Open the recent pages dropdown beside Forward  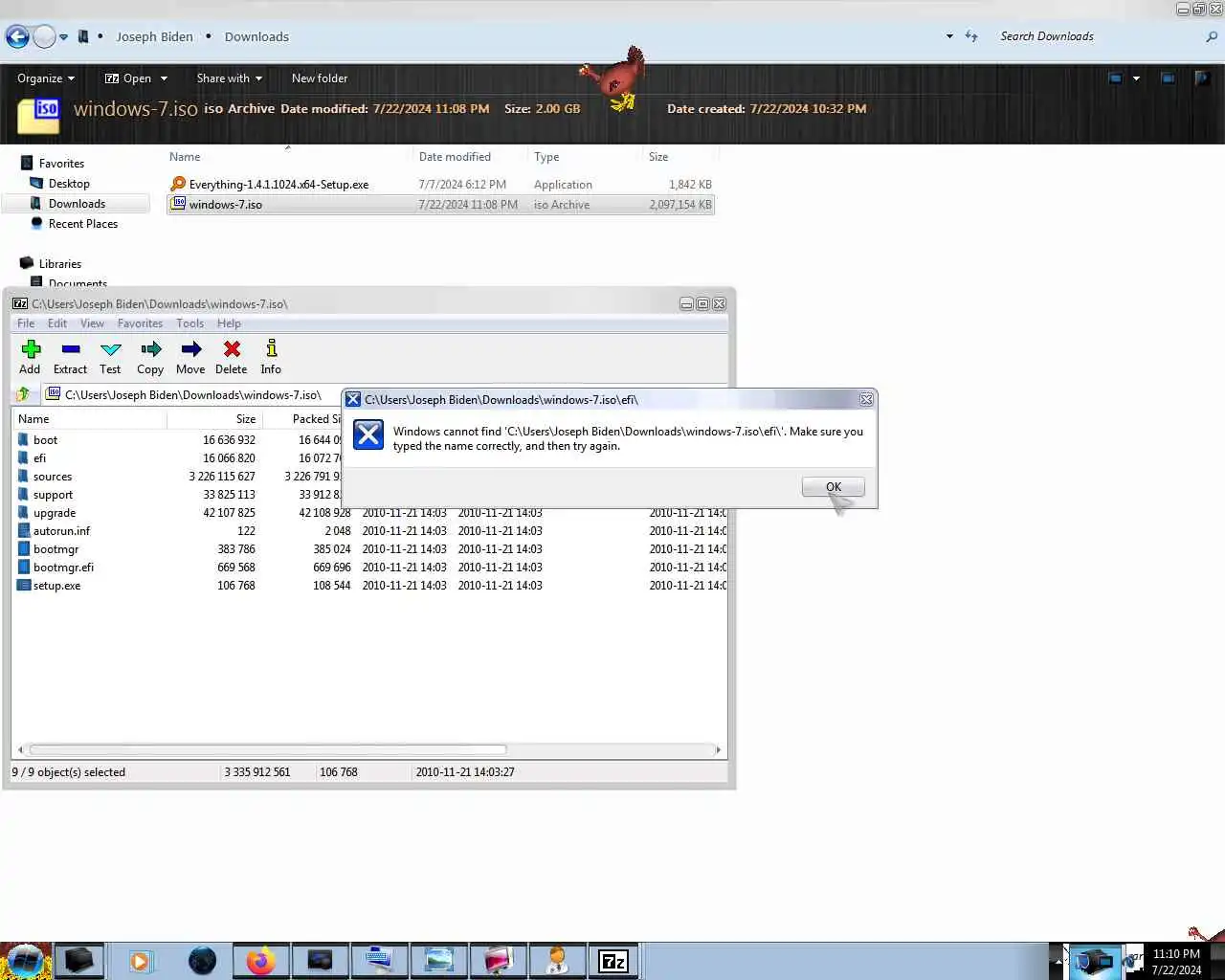coord(64,37)
